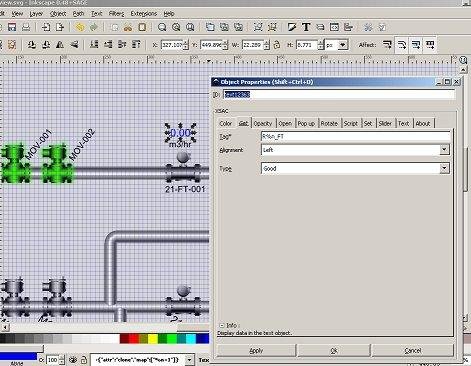The image size is (471, 366).
Task: Click the Tag input field
Action: pyautogui.click(x=355, y=136)
